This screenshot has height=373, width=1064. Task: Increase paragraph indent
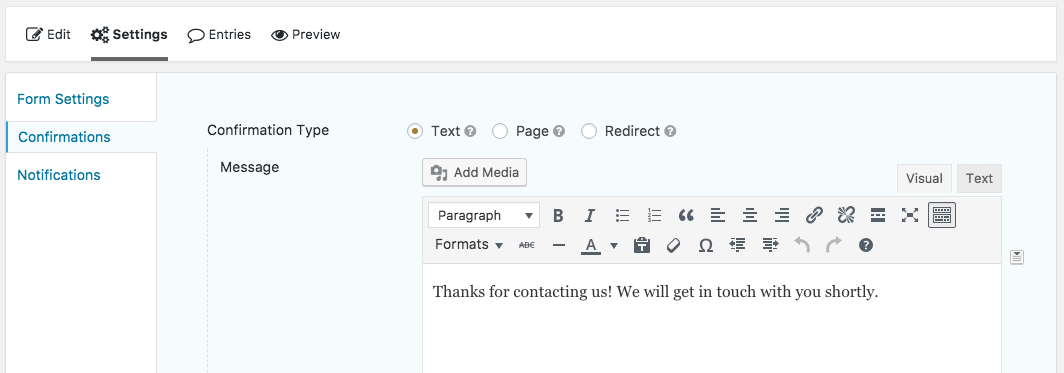coord(770,245)
